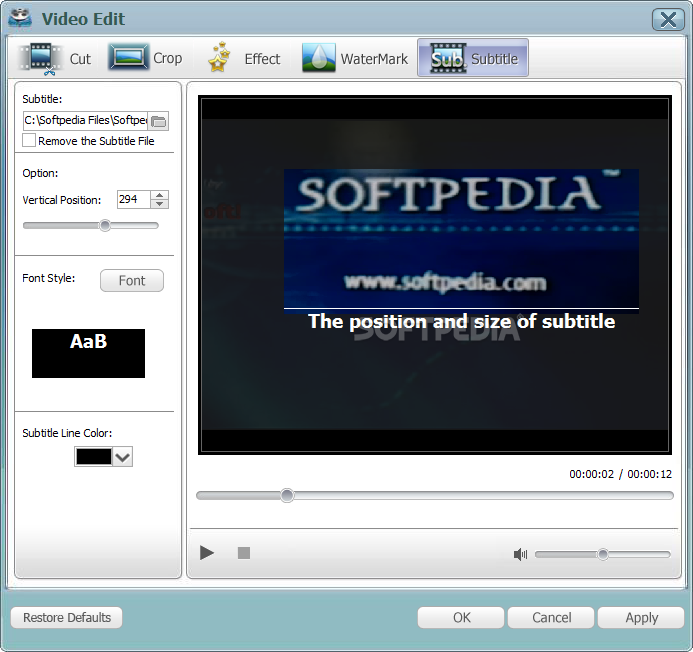
Task: Click the AaB font preview box
Action: click(88, 353)
